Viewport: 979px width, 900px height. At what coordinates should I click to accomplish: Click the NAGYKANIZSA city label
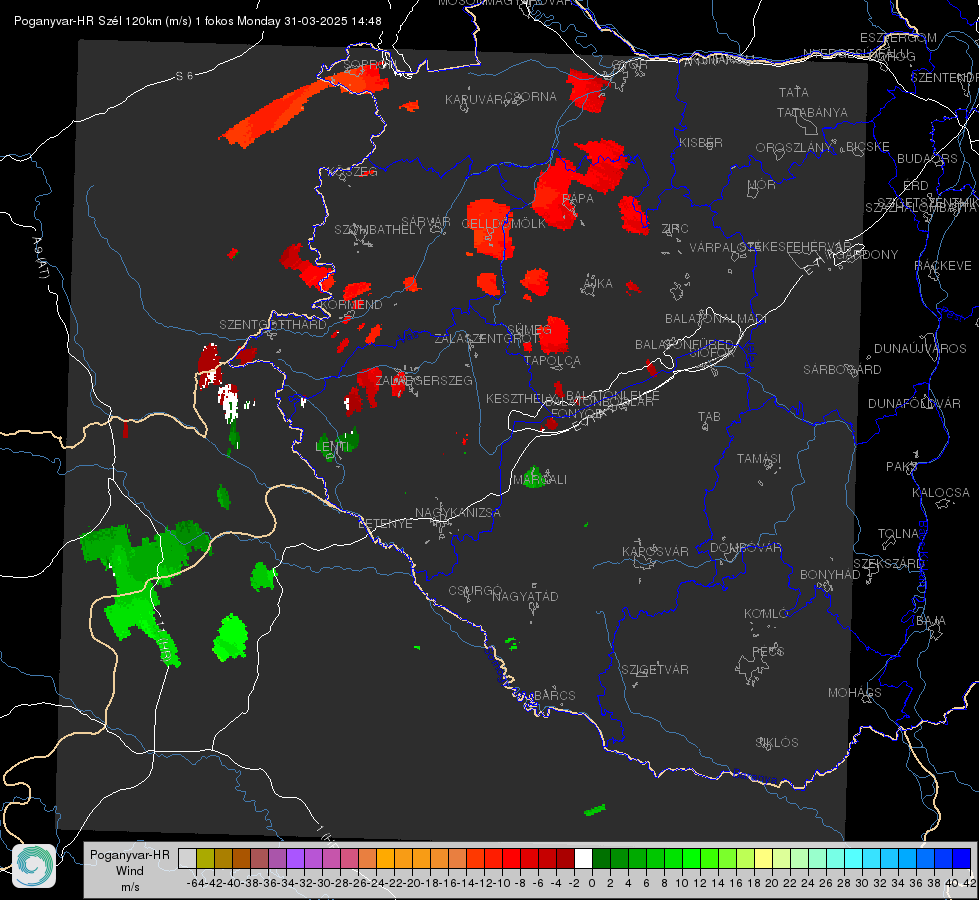[x=458, y=513]
